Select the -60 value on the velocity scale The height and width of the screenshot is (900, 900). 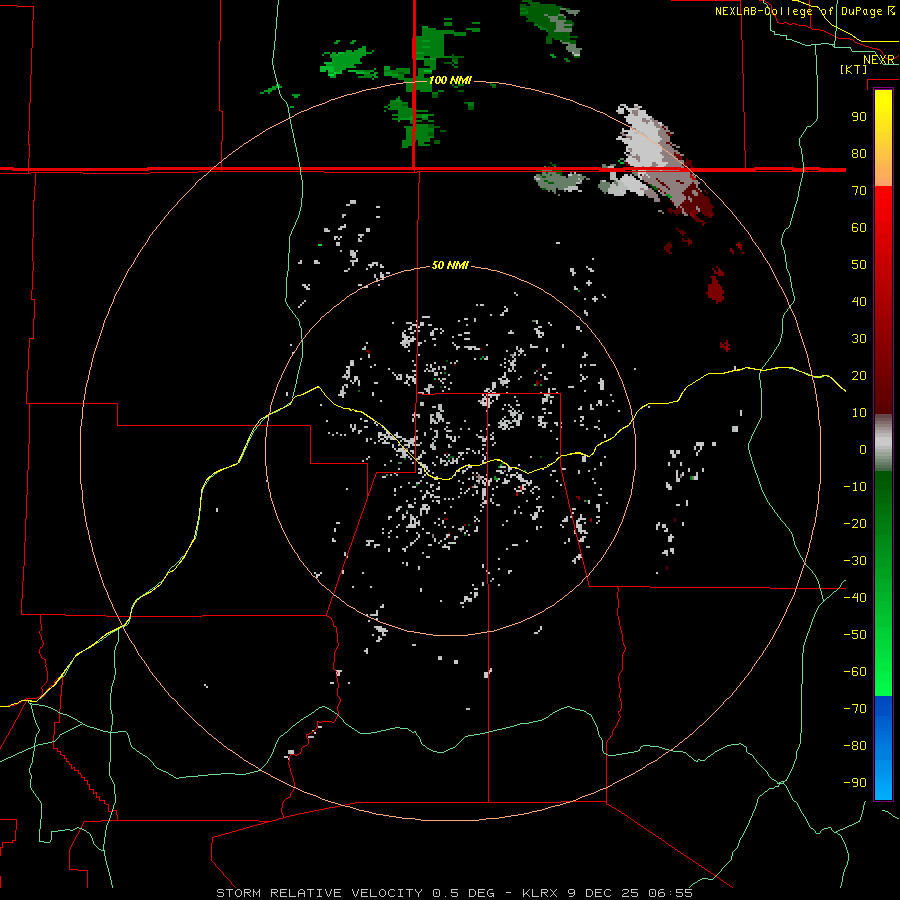tap(855, 672)
